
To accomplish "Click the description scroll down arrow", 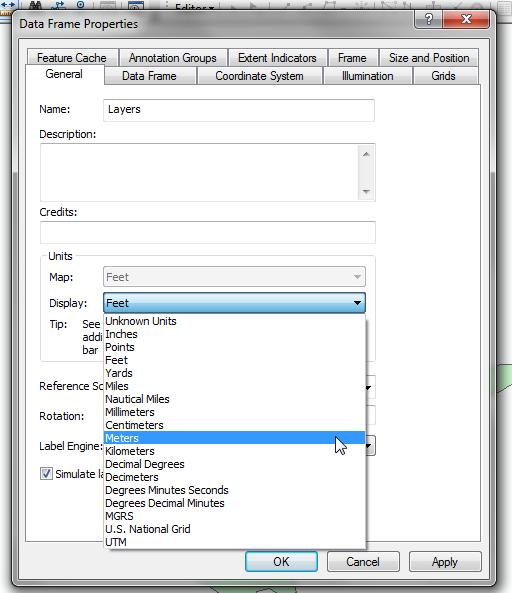I will 366,191.
